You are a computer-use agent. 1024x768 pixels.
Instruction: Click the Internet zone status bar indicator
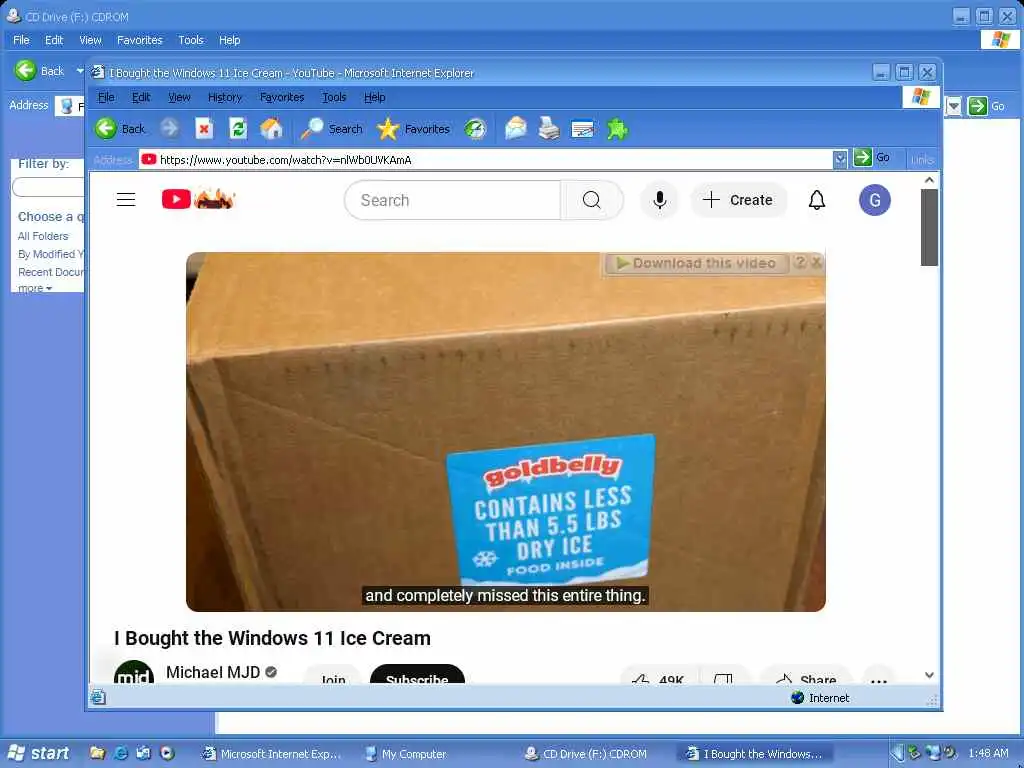click(x=820, y=697)
